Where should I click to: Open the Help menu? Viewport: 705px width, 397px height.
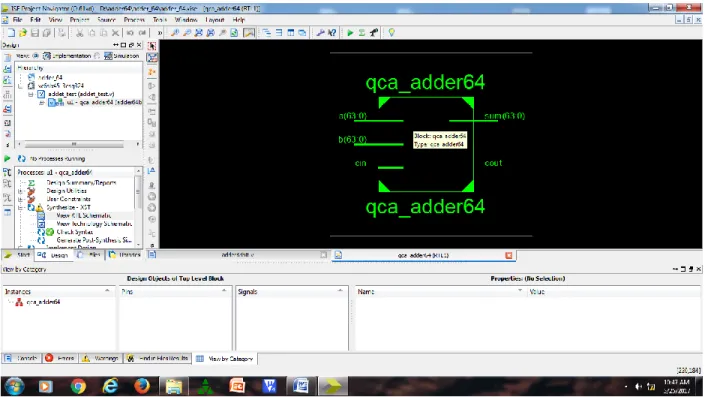pos(239,20)
